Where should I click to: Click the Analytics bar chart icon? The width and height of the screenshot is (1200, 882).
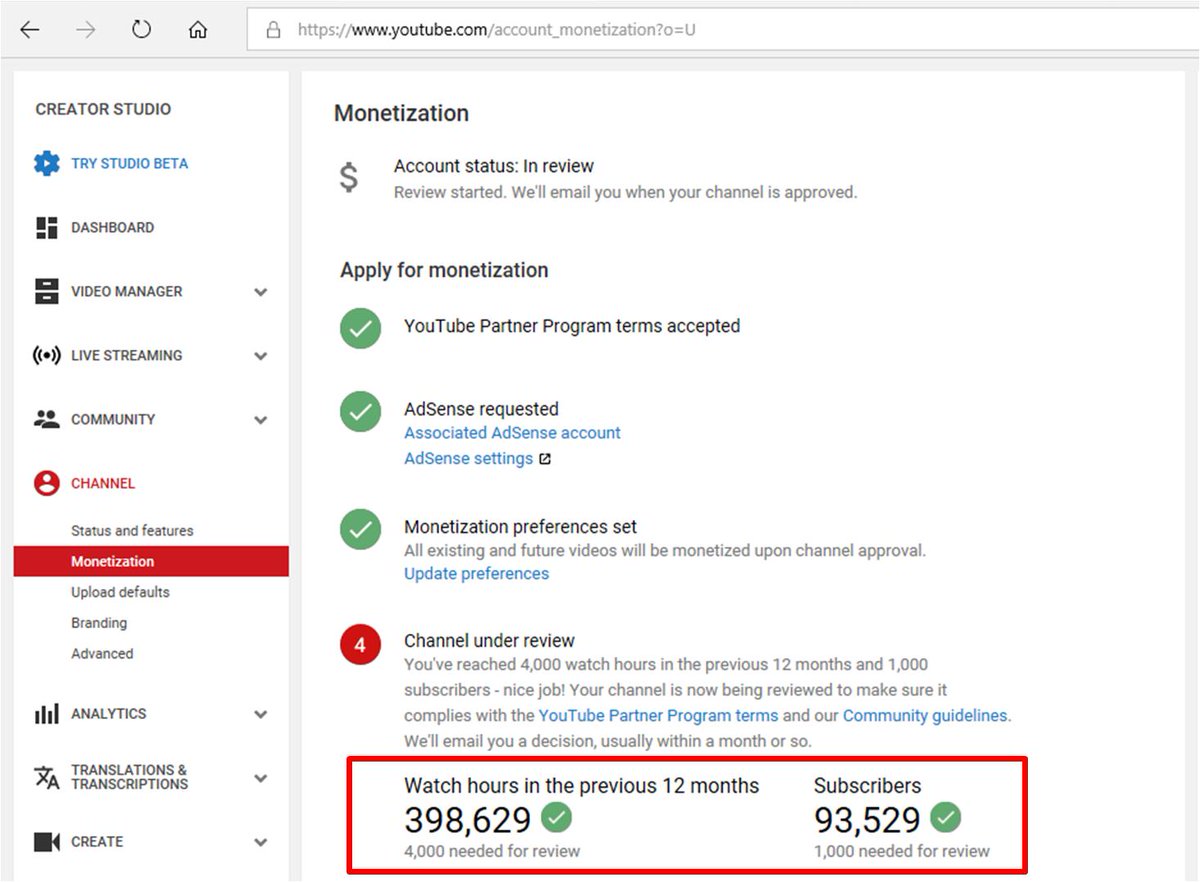(46, 714)
